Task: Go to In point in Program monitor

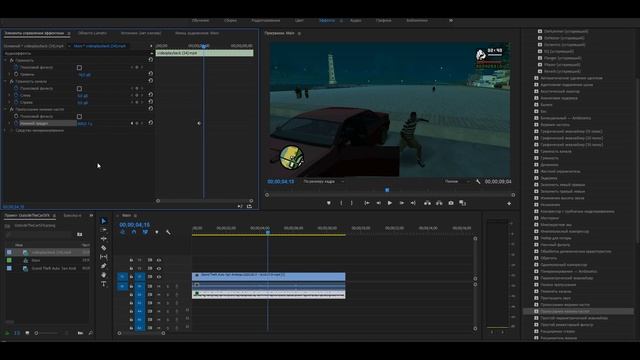Action: point(367,203)
